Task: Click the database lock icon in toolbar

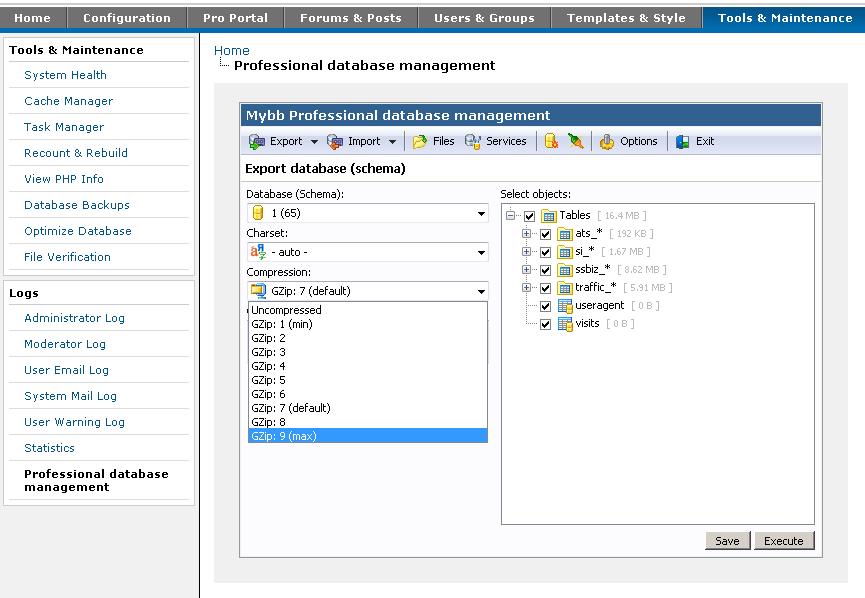Action: pyautogui.click(x=551, y=142)
